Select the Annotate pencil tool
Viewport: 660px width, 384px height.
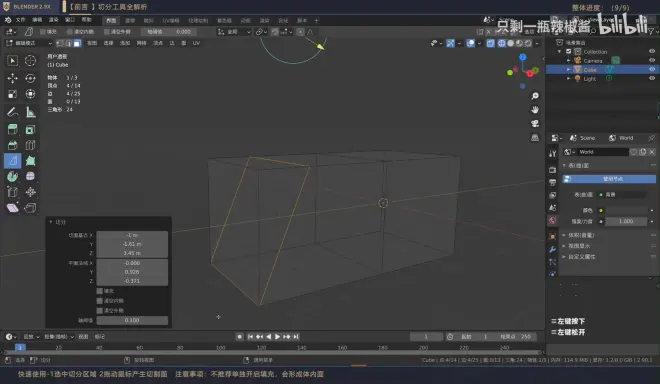(x=12, y=112)
